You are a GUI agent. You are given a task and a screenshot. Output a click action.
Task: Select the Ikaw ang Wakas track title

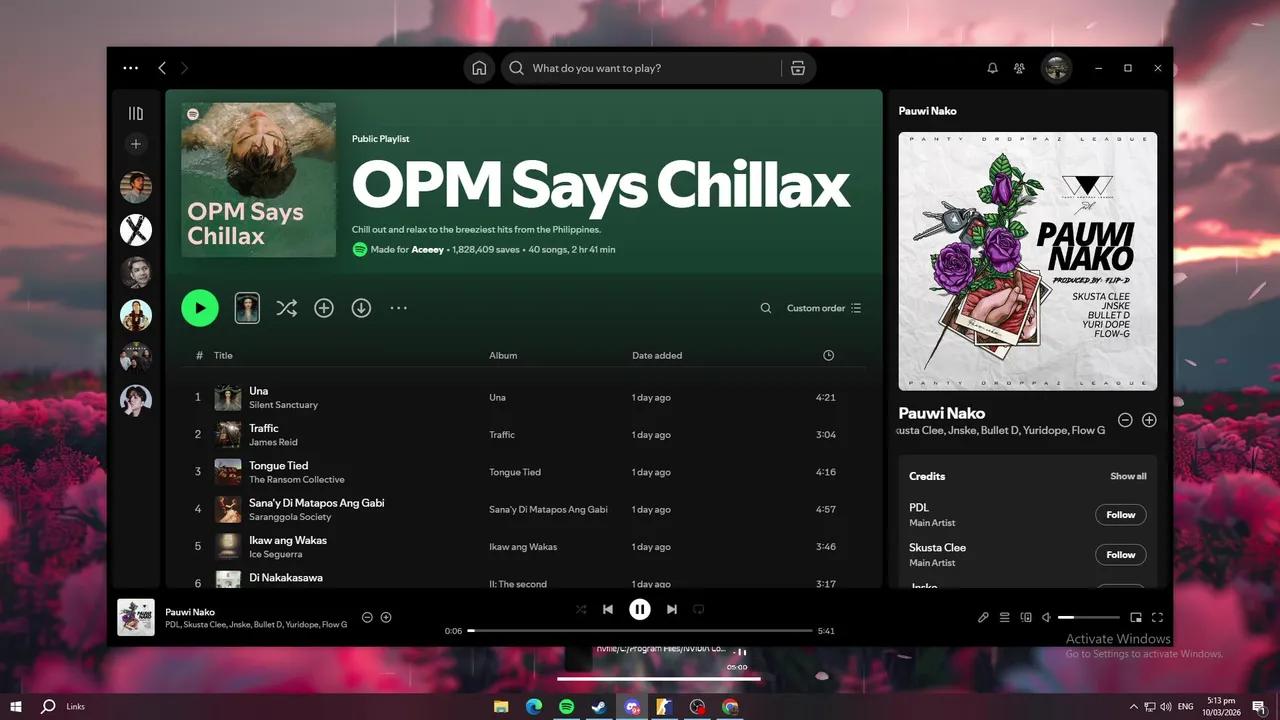(x=288, y=540)
